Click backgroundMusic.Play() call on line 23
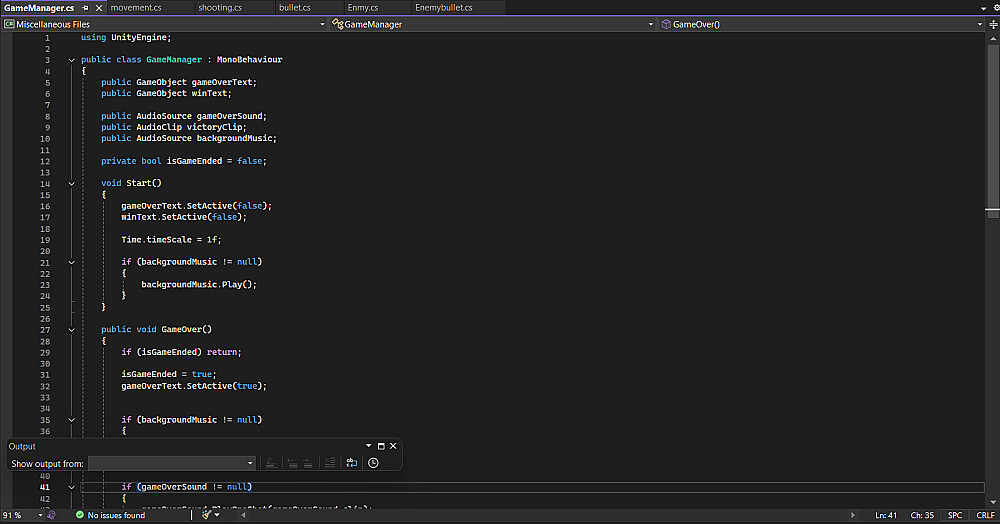This screenshot has height=524, width=1000. (x=199, y=284)
